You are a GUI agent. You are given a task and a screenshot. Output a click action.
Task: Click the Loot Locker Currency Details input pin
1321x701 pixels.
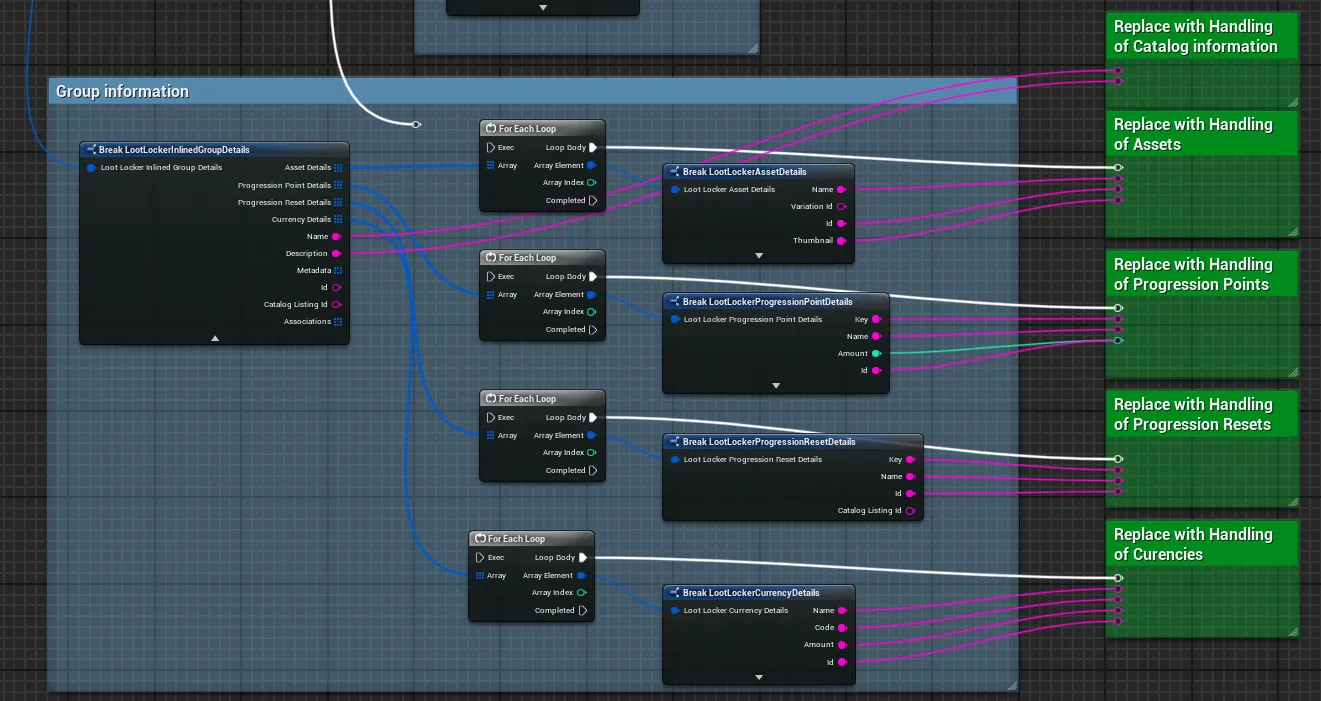[675, 611]
